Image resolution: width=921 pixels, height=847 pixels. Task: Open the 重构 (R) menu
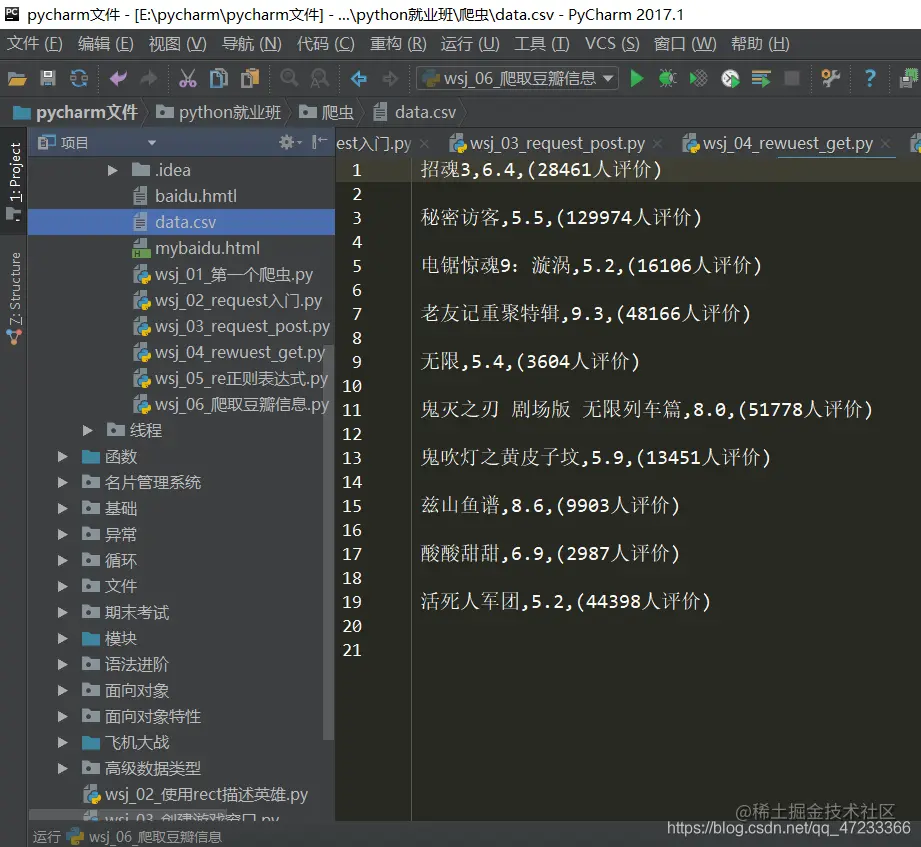tap(398, 44)
